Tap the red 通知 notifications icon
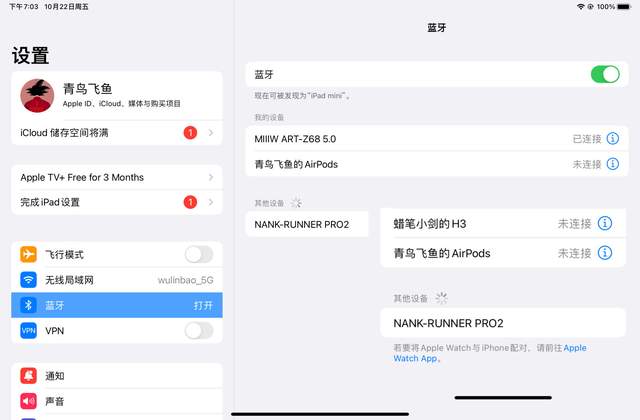The image size is (640, 420). click(x=29, y=376)
